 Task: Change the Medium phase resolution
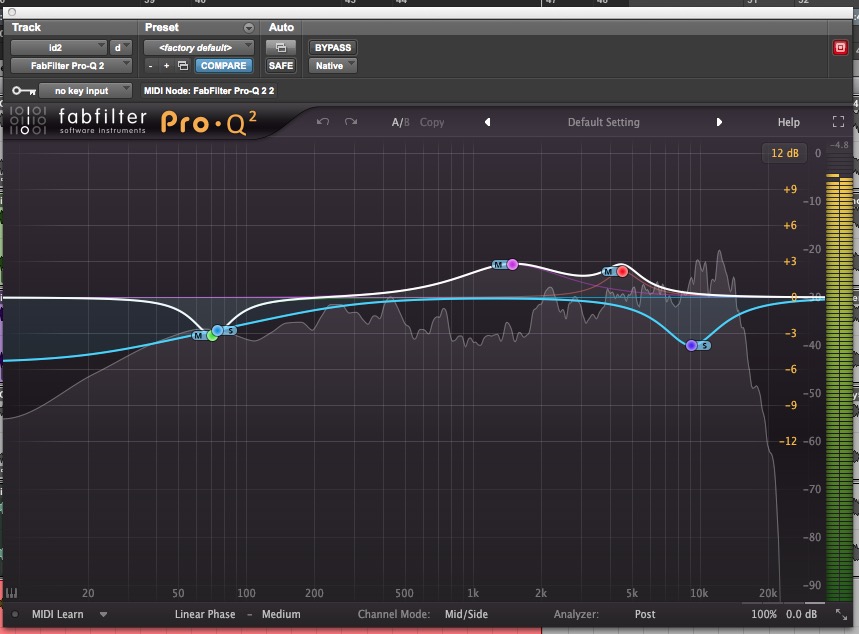click(281, 614)
